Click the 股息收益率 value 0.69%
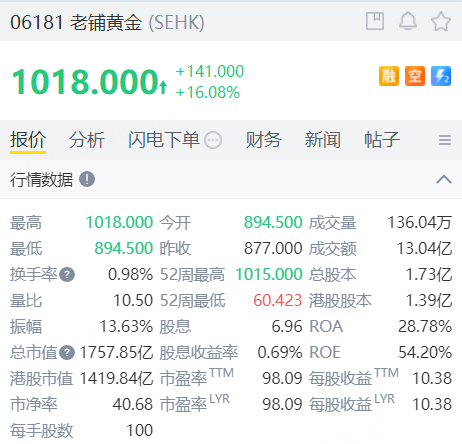462x444 pixels. point(280,352)
